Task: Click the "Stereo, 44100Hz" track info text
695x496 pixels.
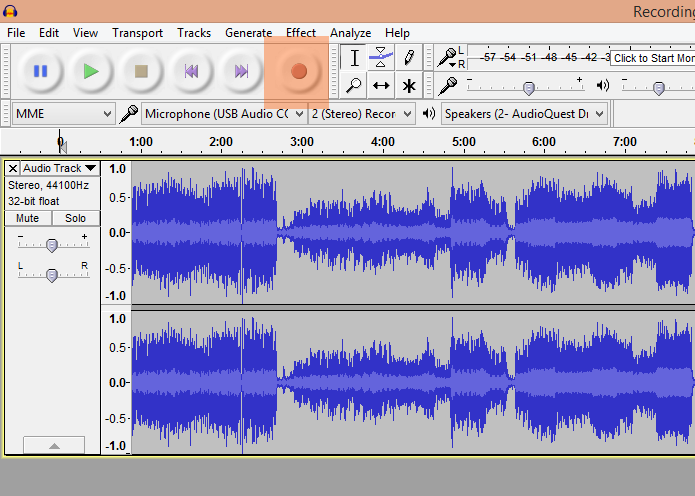Action: point(48,185)
